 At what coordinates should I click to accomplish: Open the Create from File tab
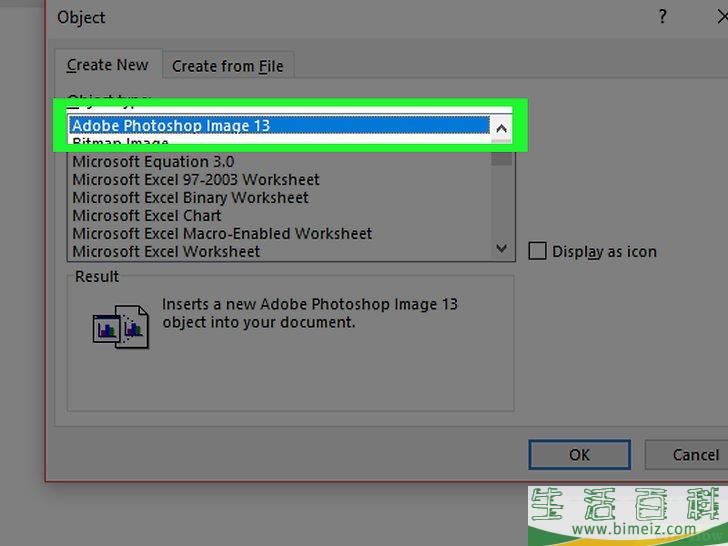pyautogui.click(x=227, y=66)
